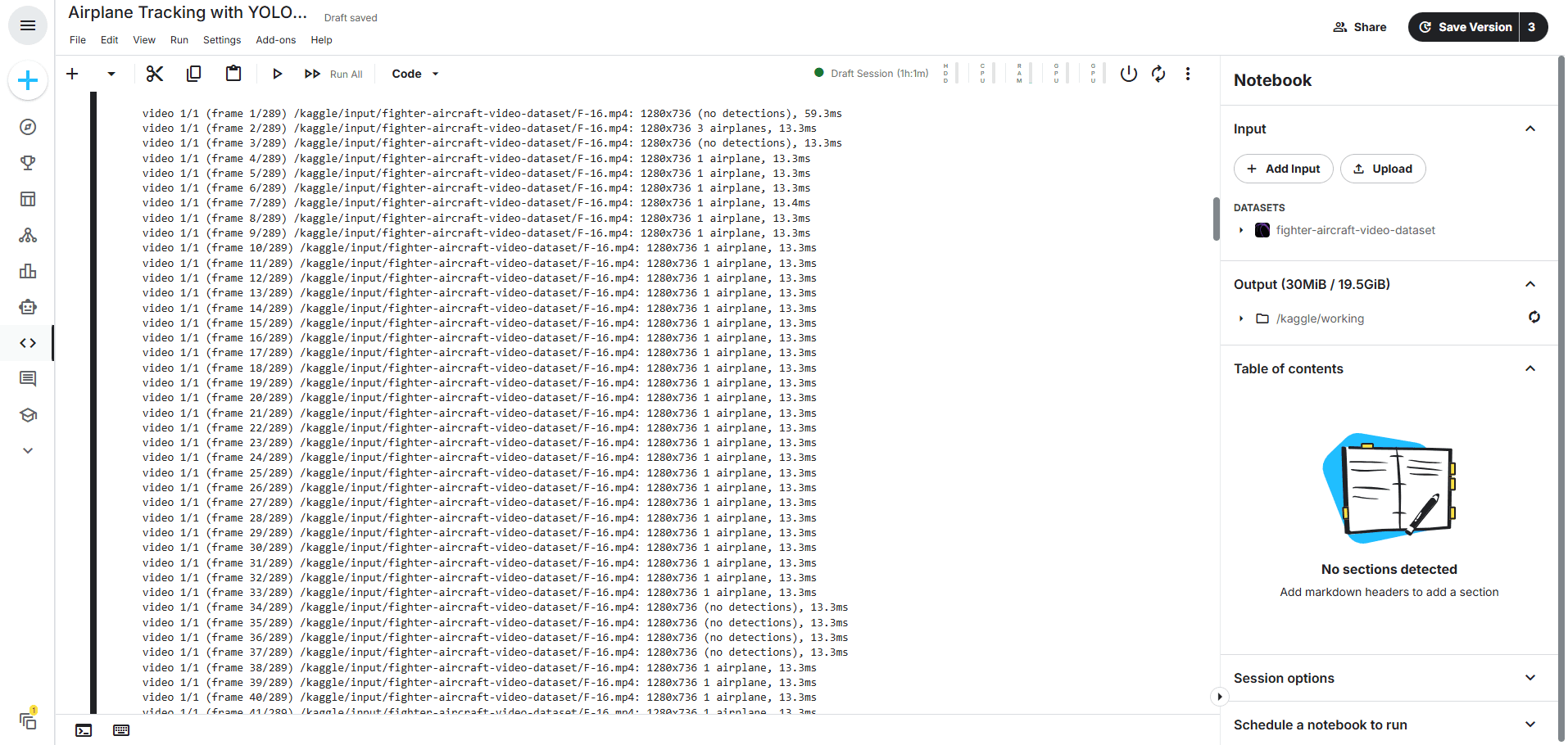Stop the session with the power icon

(x=1129, y=74)
